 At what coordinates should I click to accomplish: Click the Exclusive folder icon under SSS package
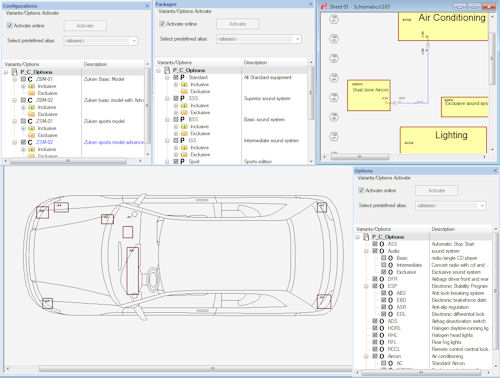(x=184, y=113)
